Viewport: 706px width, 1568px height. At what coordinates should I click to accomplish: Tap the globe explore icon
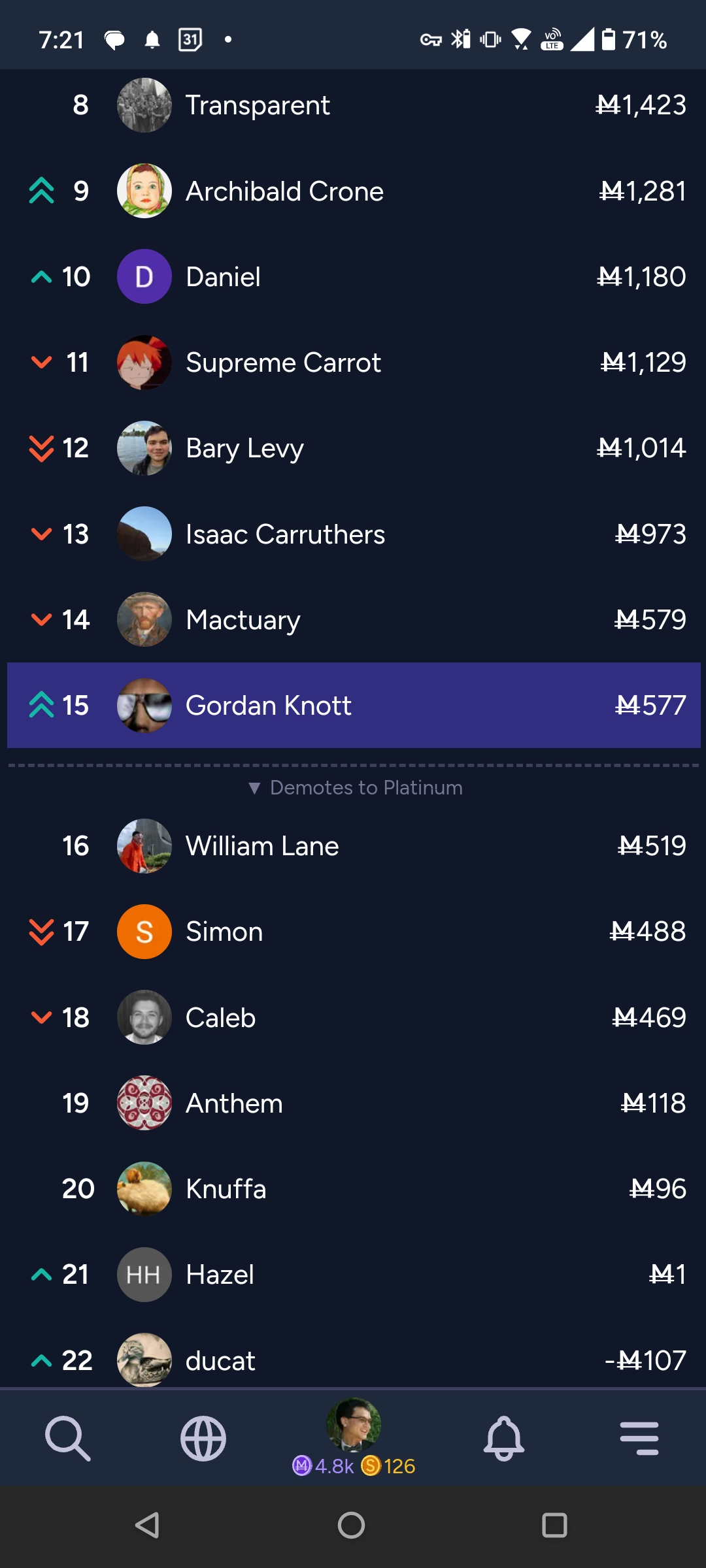[x=203, y=1438]
